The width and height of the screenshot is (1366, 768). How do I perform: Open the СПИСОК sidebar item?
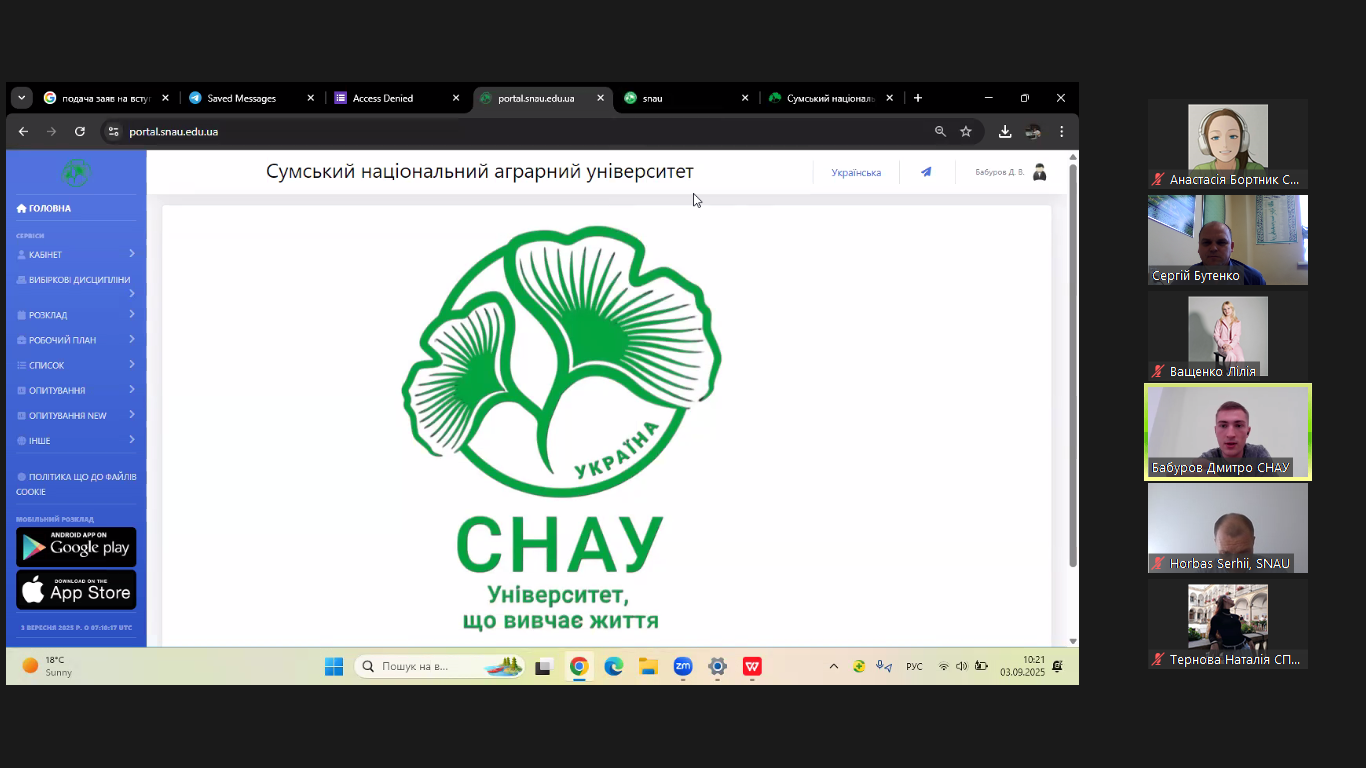coord(40,366)
